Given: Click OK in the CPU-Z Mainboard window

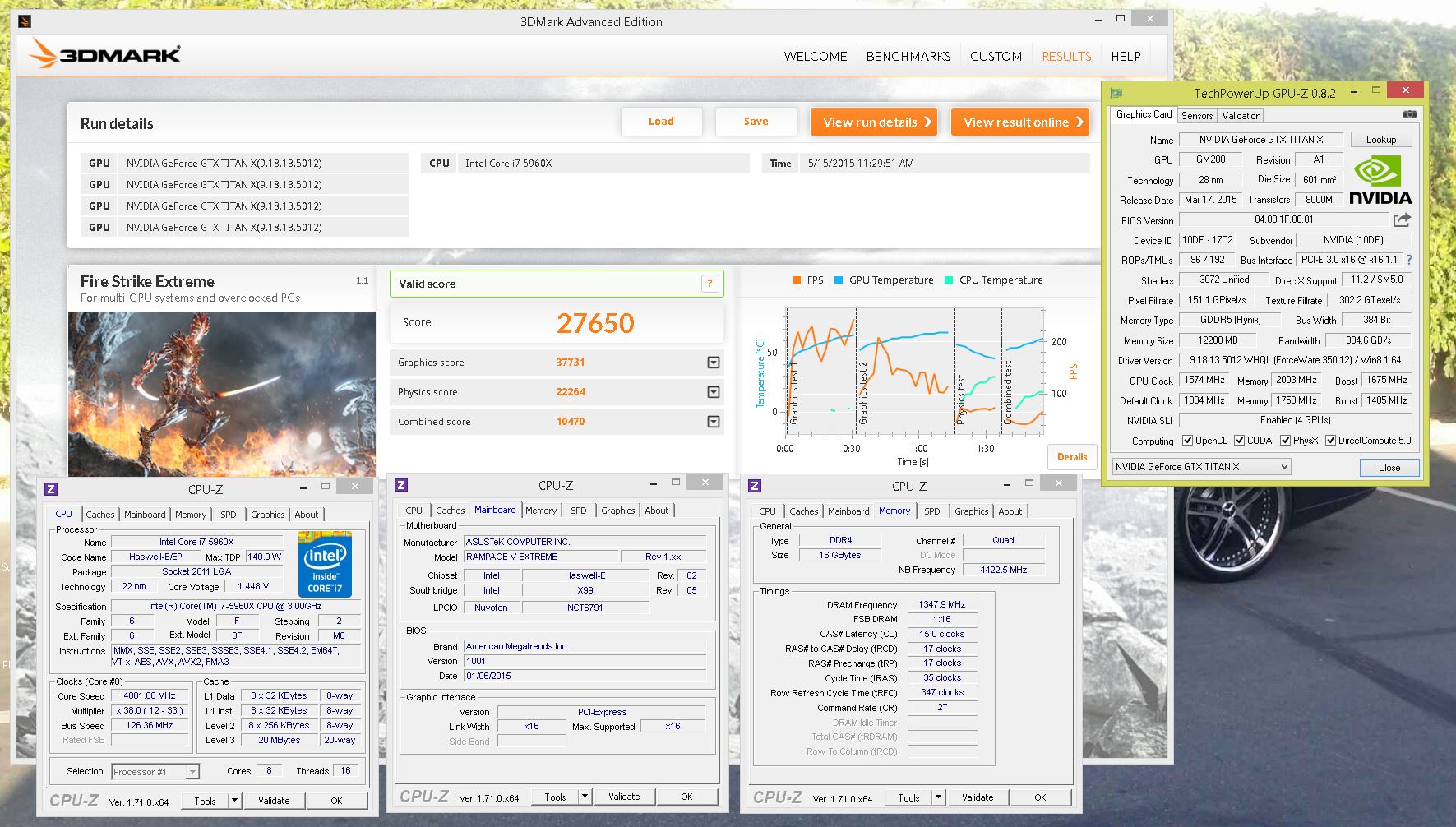Looking at the screenshot, I should [x=686, y=797].
